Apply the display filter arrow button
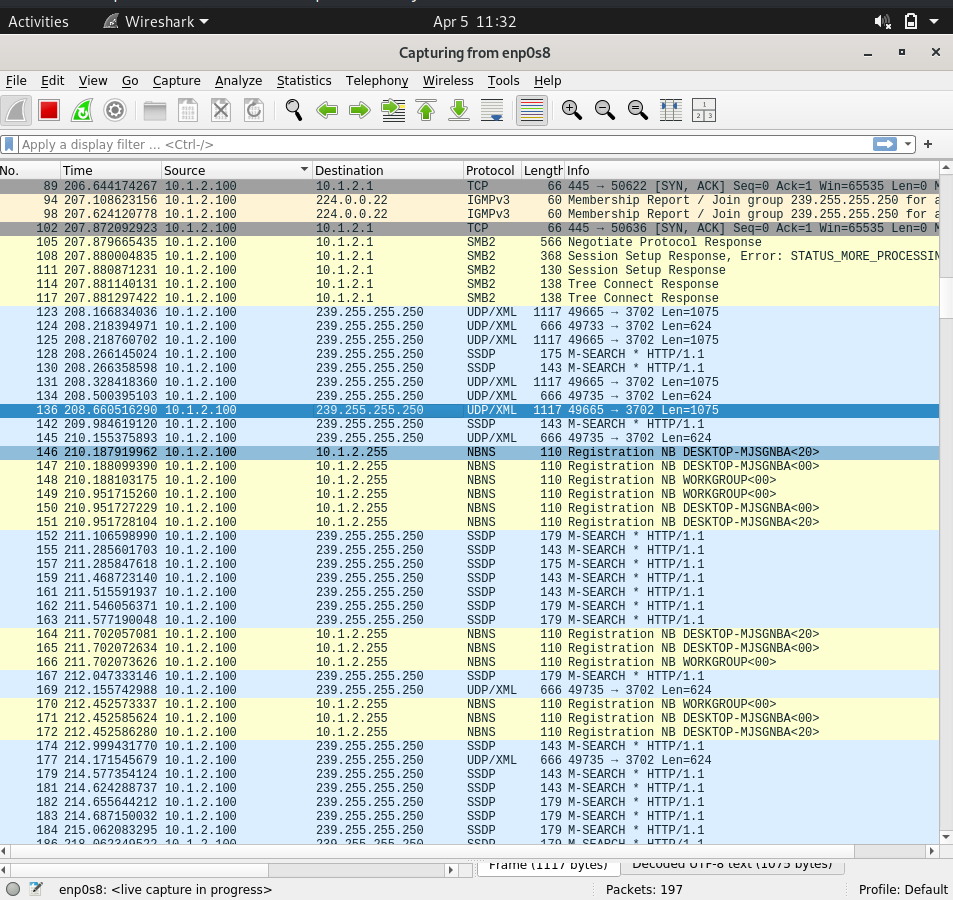 coord(884,145)
